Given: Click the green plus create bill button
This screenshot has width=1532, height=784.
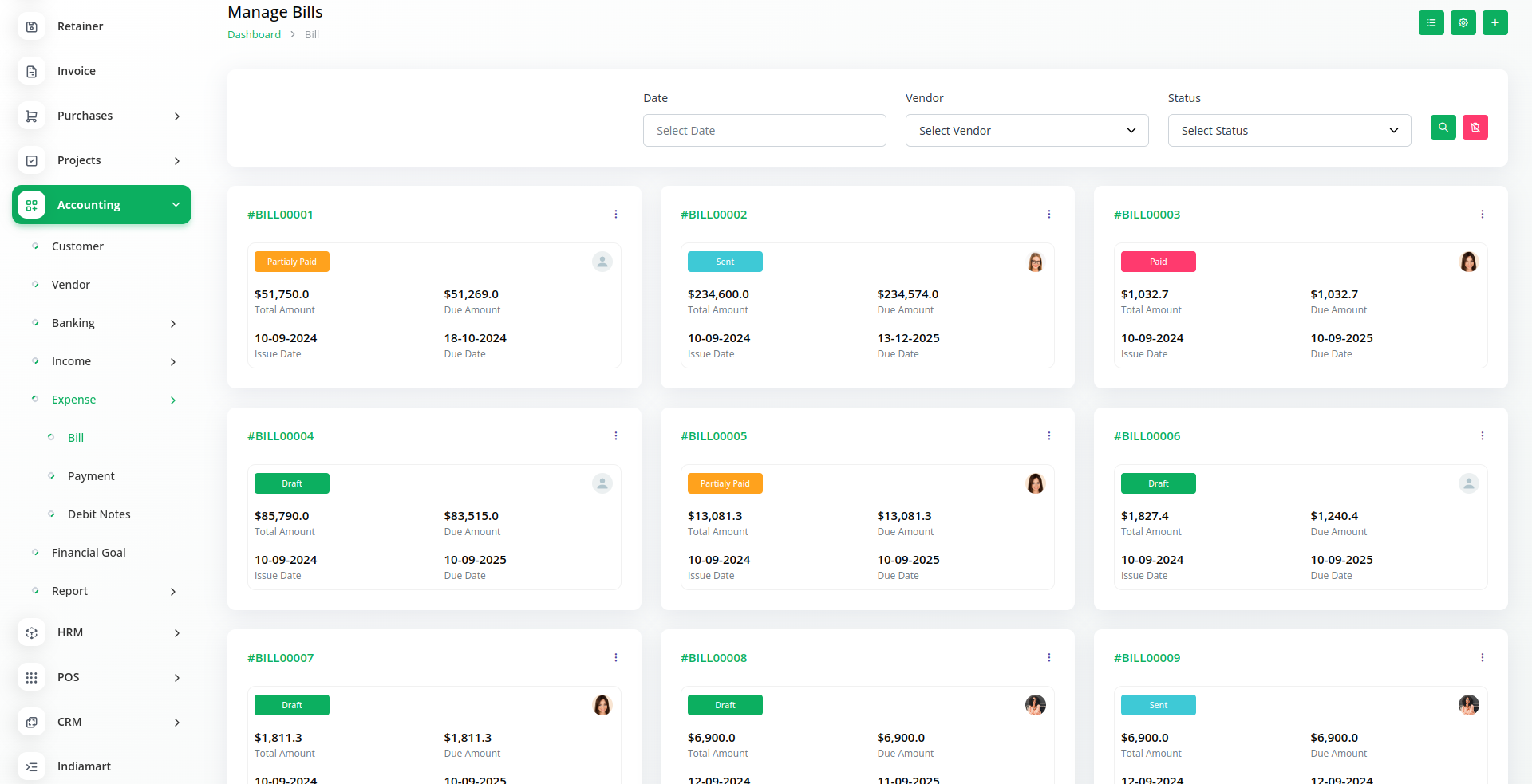Looking at the screenshot, I should pos(1494,23).
